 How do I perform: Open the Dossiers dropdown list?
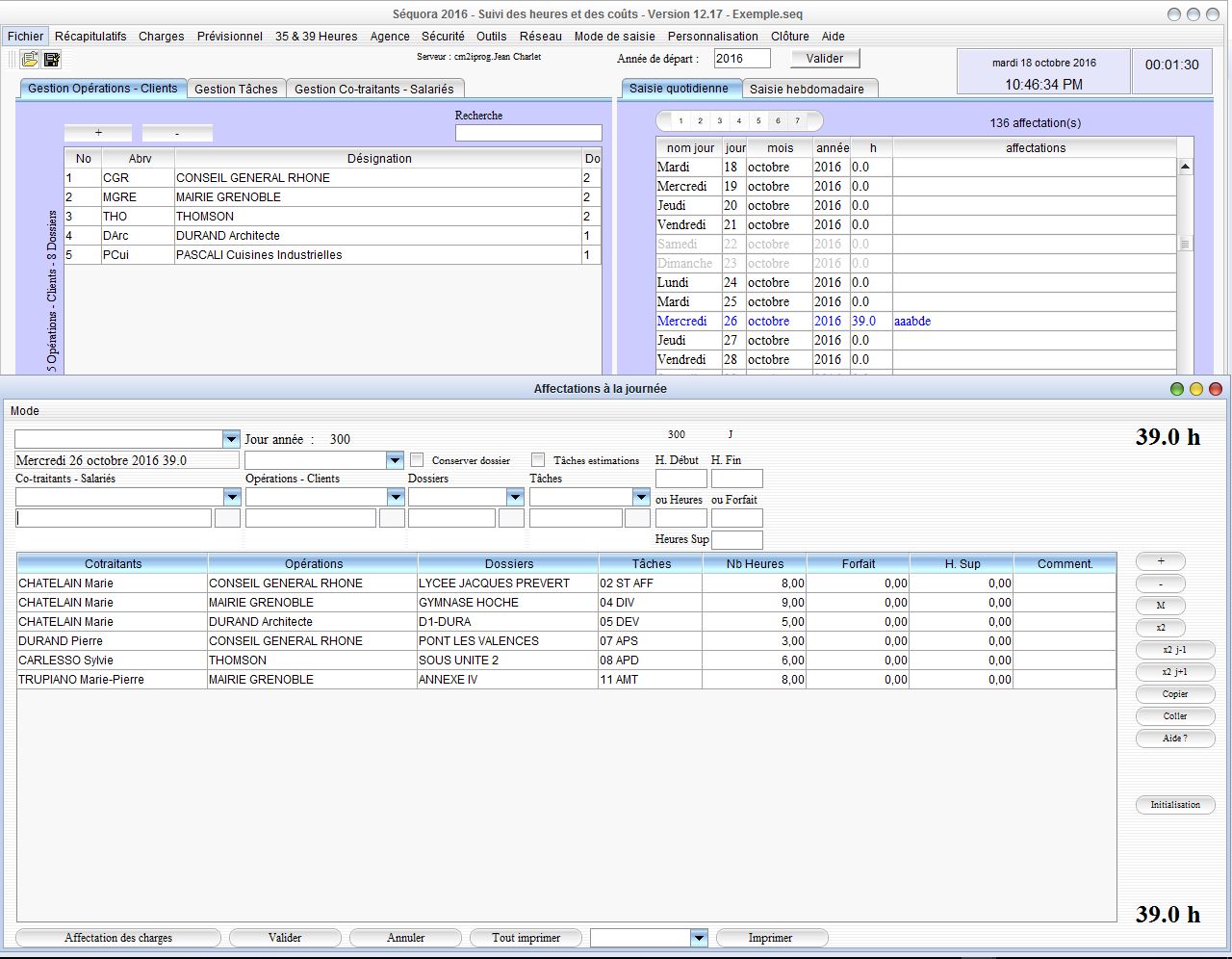pyautogui.click(x=515, y=497)
